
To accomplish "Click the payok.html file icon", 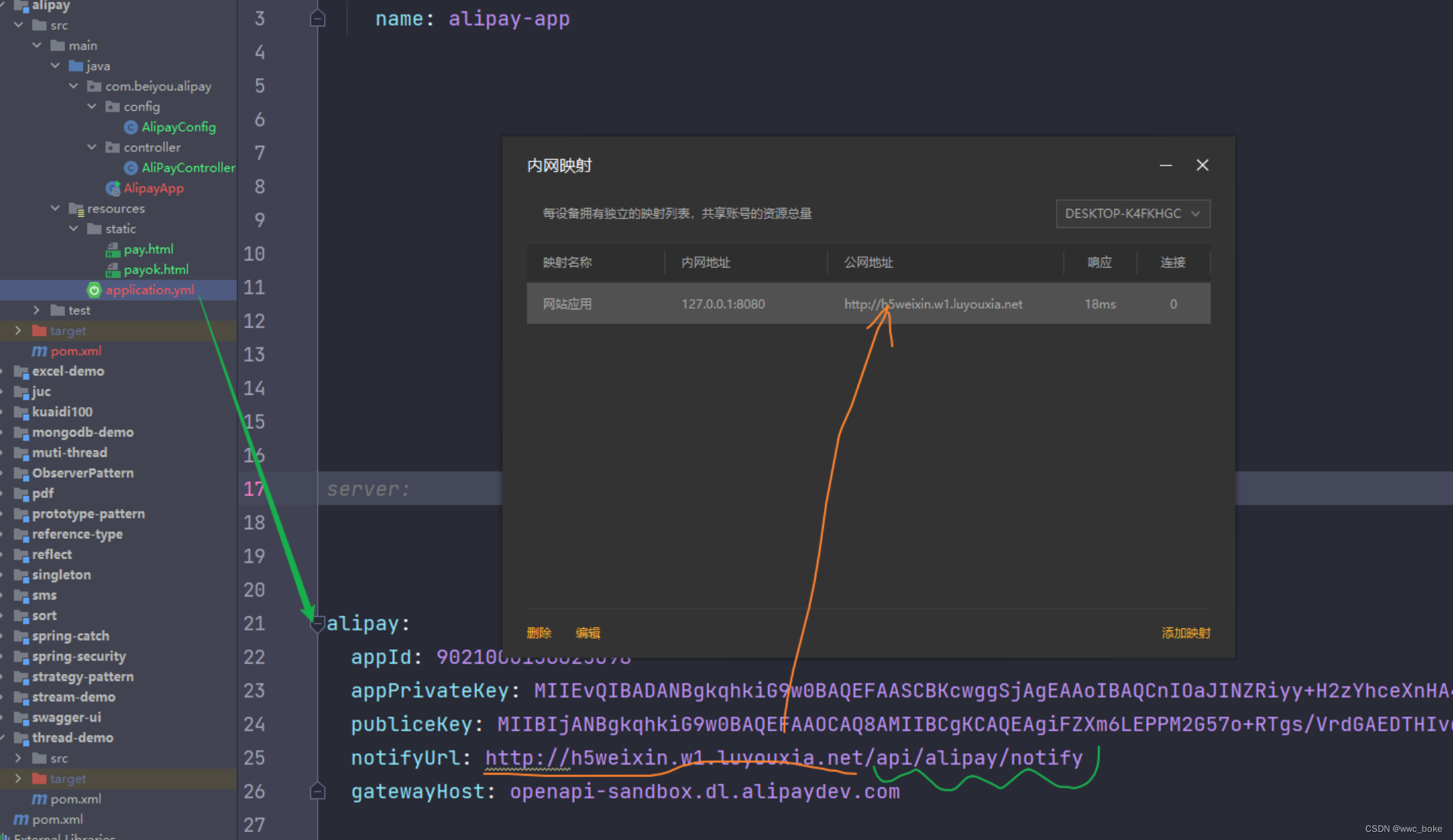I will click(113, 270).
